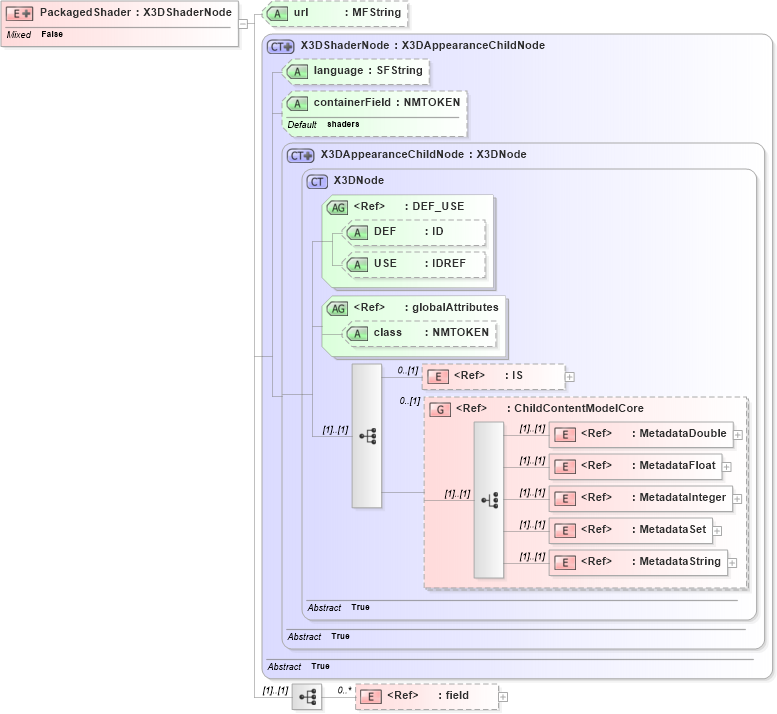Screen dimensions: 777x714
Task: Select the X3DShaderNode : X3DAppearanceChildNode title
Action: pos(423,46)
